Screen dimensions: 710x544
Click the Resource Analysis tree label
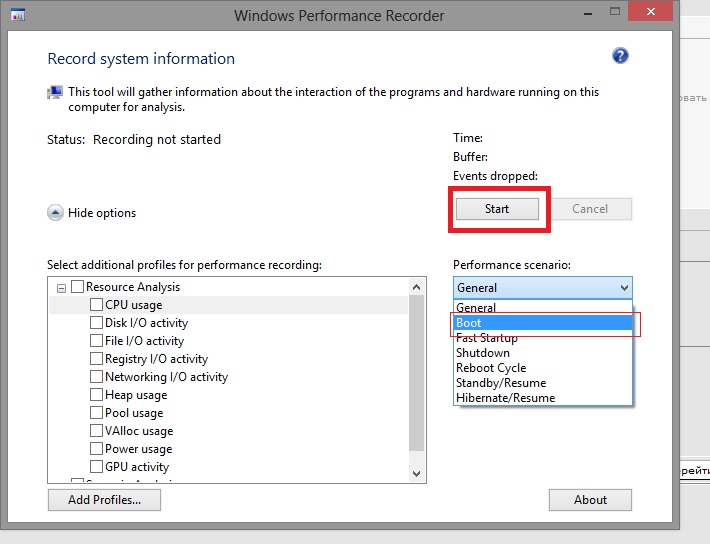133,287
